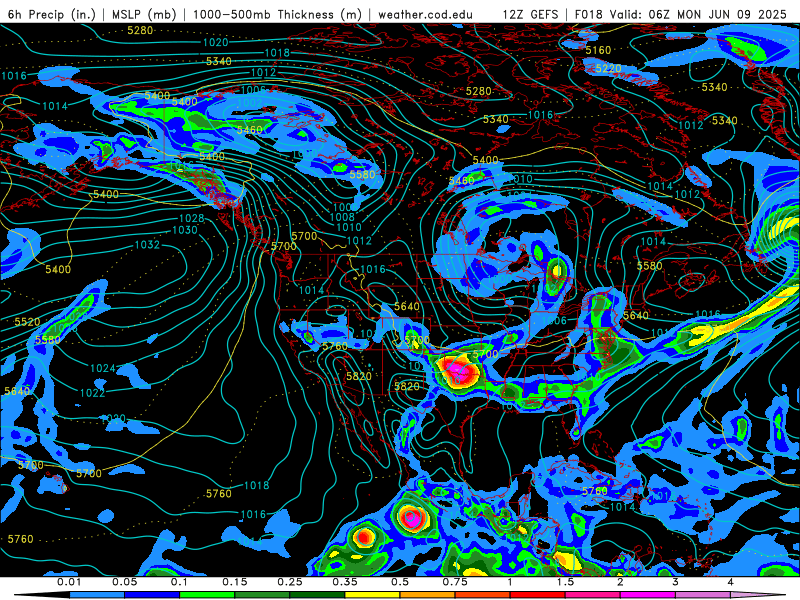This screenshot has height=600, width=800.
Task: Click the '0.05' legend value
Action: pos(124,582)
